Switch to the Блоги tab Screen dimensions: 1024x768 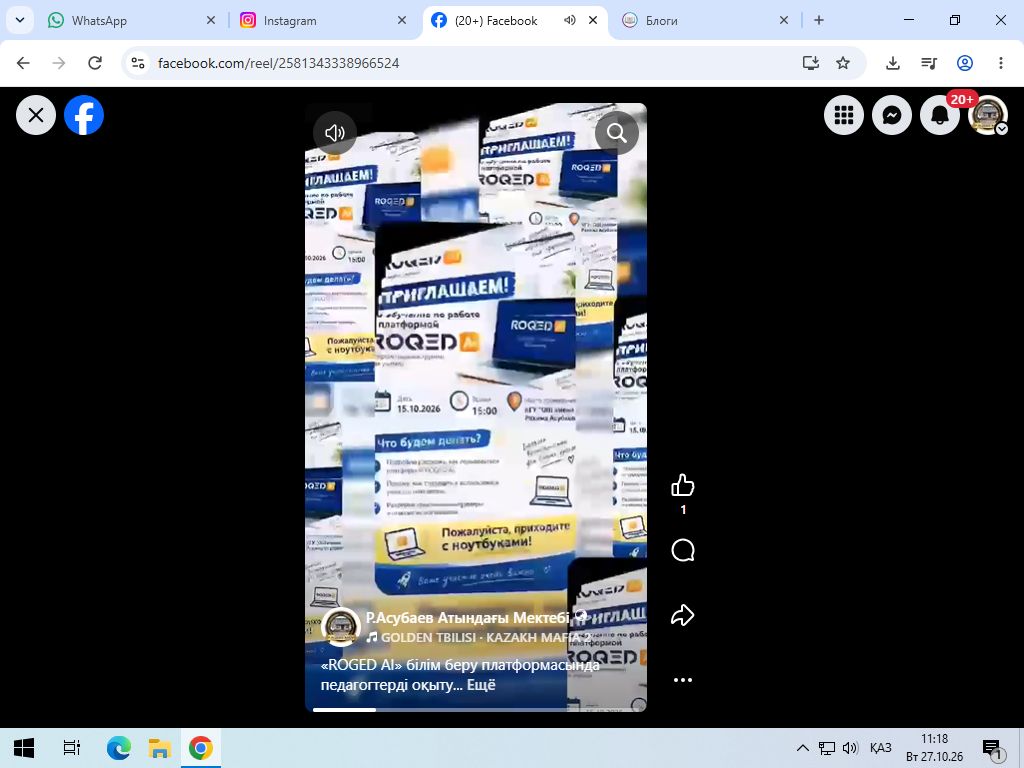point(705,21)
